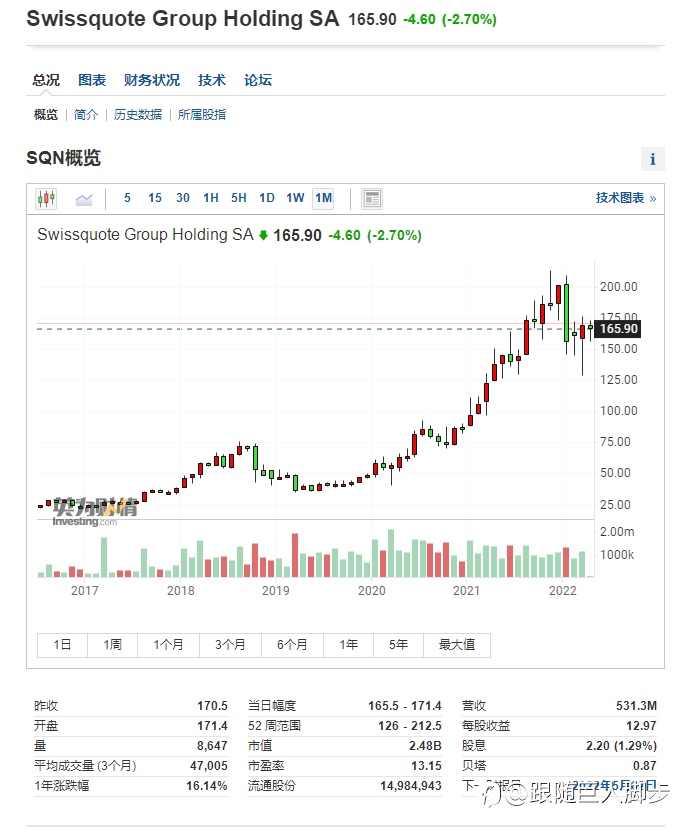
Task: Click the 2022 label on the time axis
Action: tap(562, 591)
